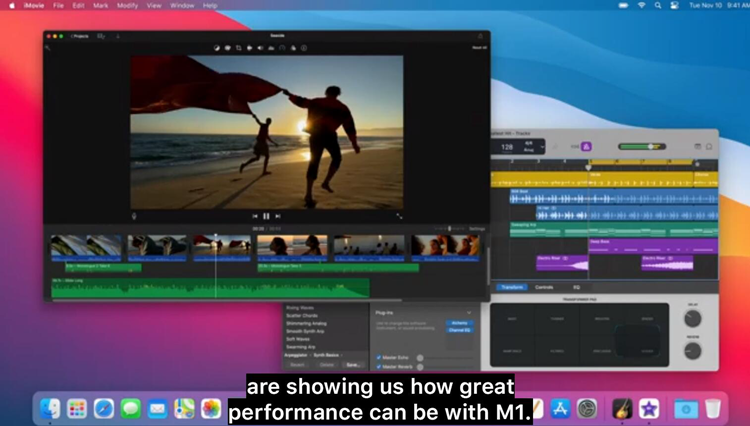
Task: Open the Mark menu
Action: [x=100, y=5]
